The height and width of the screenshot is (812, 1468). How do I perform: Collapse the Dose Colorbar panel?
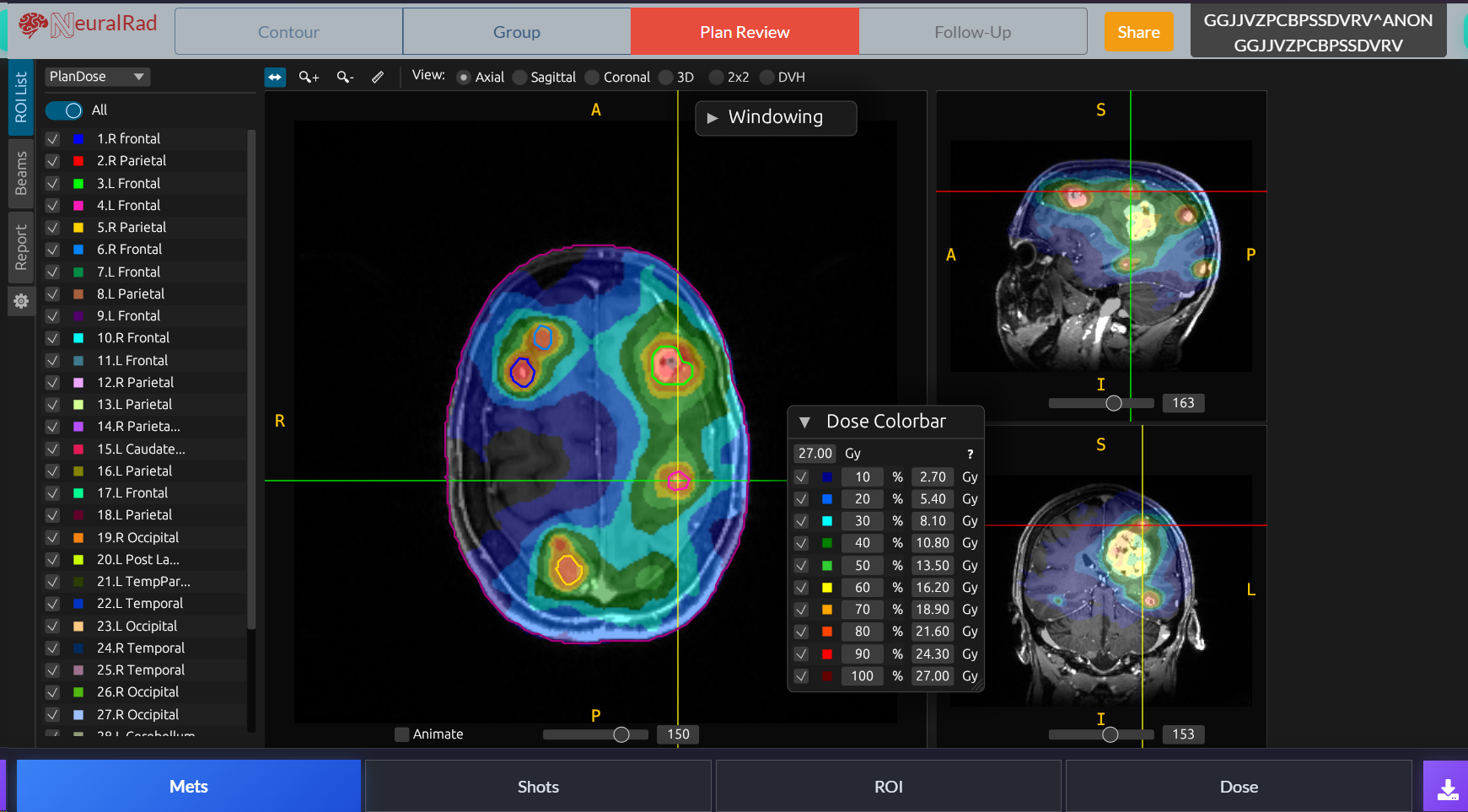[x=805, y=422]
